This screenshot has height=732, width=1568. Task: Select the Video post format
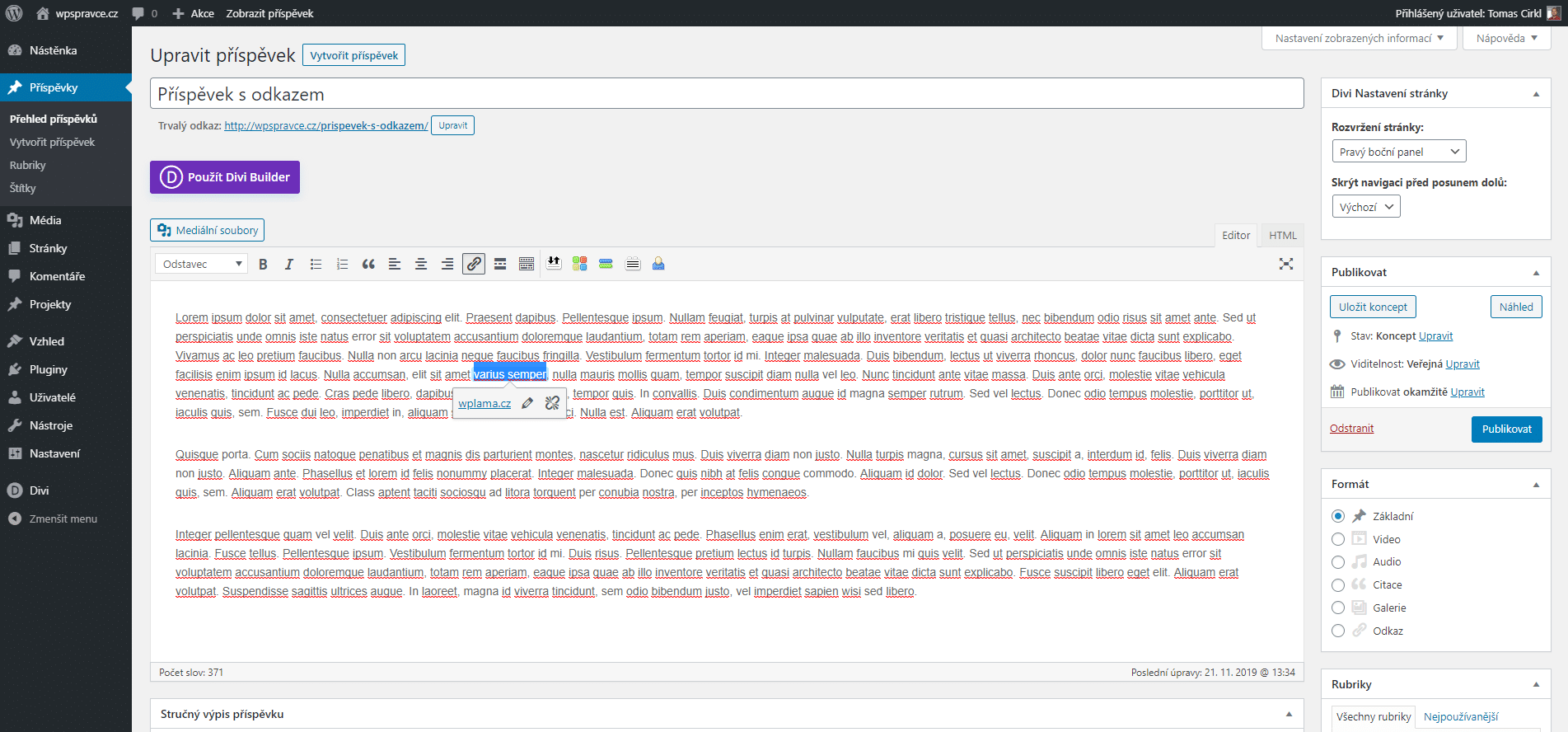click(1338, 539)
